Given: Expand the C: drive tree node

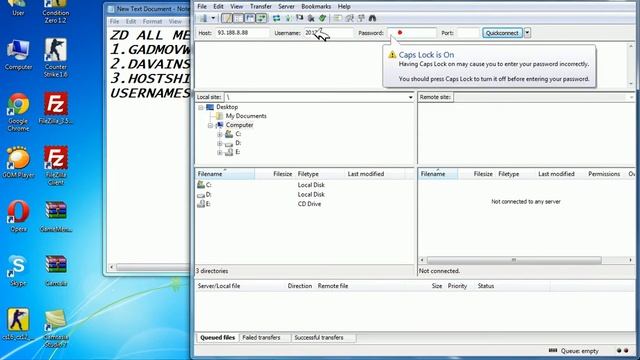Looking at the screenshot, I should coord(220,134).
